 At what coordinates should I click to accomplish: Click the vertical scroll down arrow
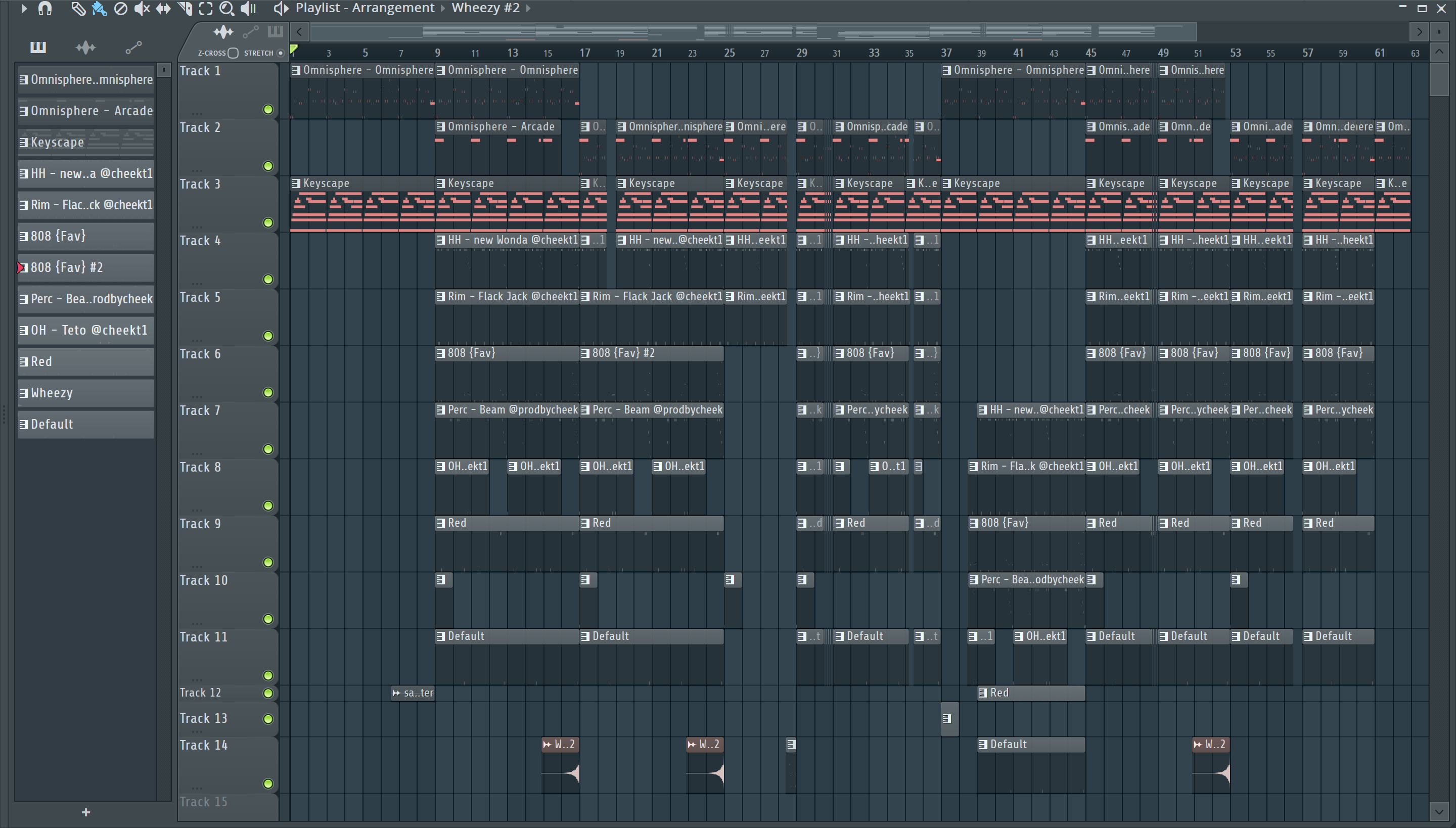click(x=1439, y=811)
